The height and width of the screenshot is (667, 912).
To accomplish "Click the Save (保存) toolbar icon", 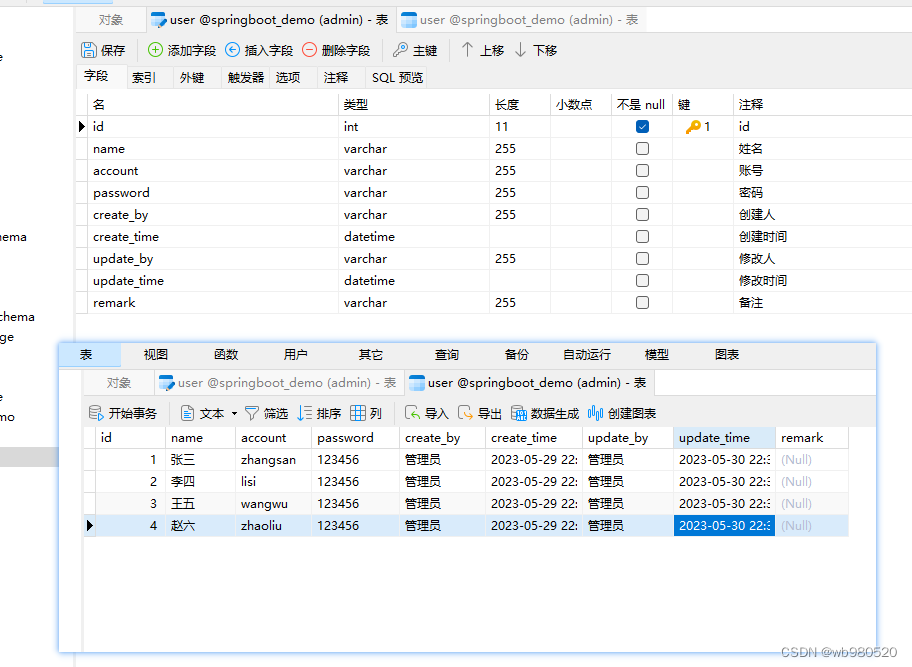I will (x=89, y=51).
